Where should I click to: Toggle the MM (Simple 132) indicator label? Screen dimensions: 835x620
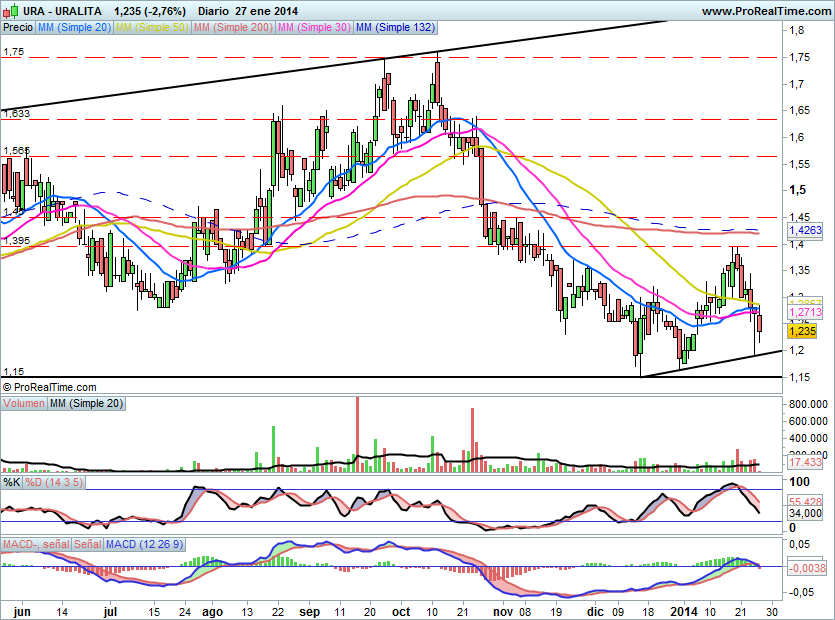[x=396, y=28]
